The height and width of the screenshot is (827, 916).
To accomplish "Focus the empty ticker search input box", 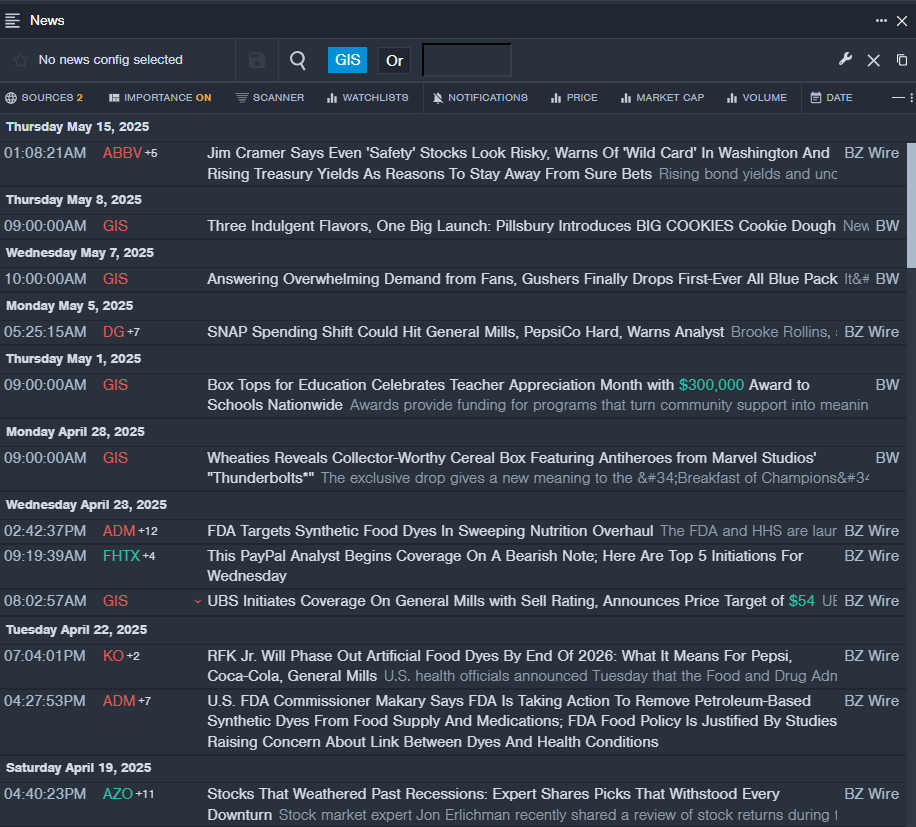I will pos(467,60).
